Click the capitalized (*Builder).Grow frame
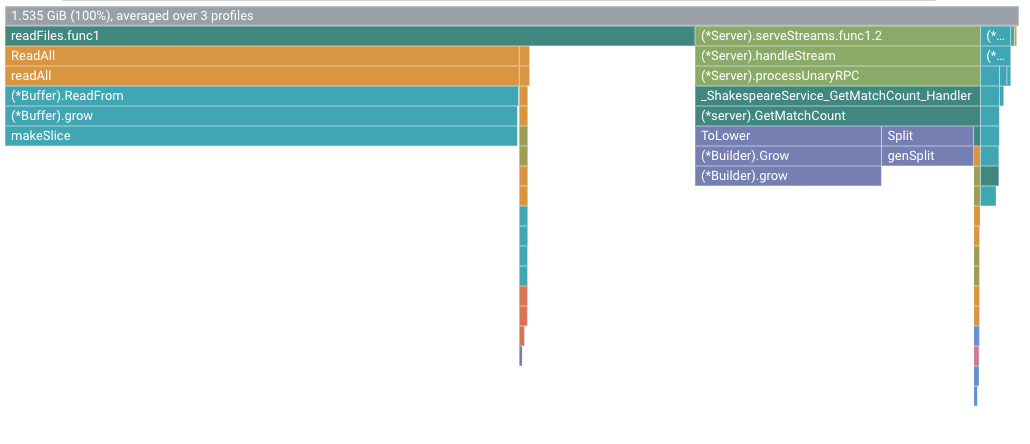The image size is (1030, 444). point(788,156)
